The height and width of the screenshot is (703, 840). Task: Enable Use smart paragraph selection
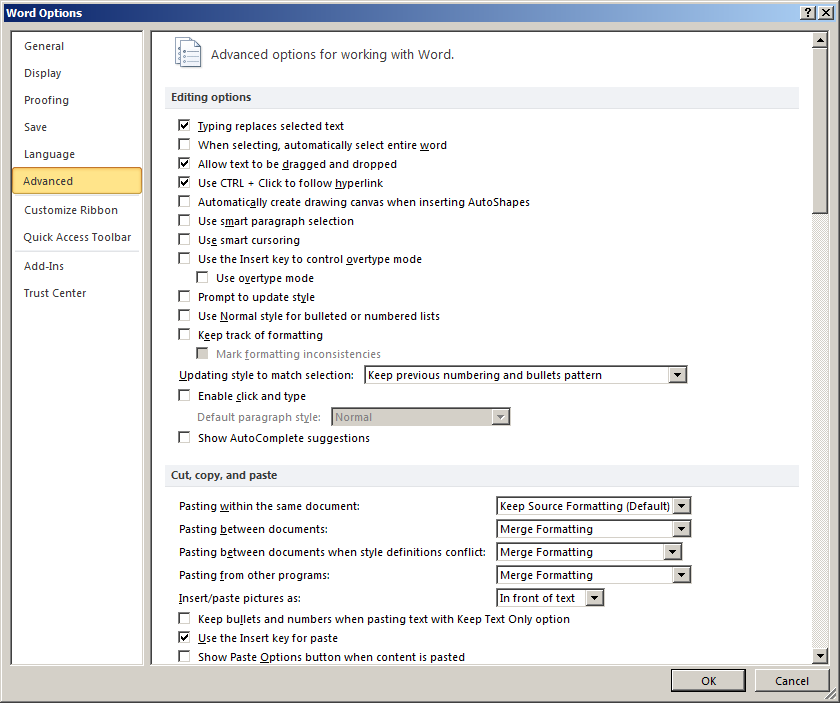click(x=184, y=221)
